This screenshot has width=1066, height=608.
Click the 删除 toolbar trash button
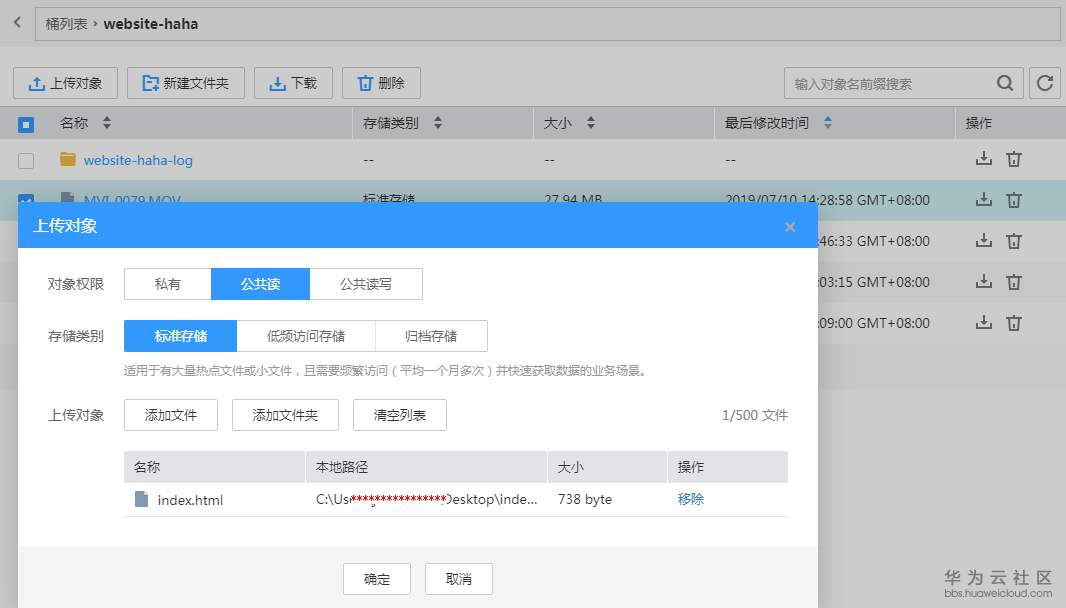[381, 83]
